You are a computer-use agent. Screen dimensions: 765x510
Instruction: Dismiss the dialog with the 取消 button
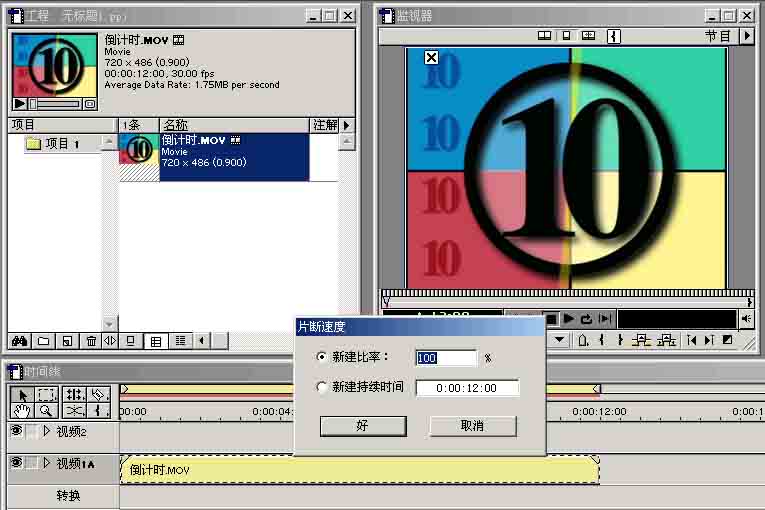click(472, 426)
